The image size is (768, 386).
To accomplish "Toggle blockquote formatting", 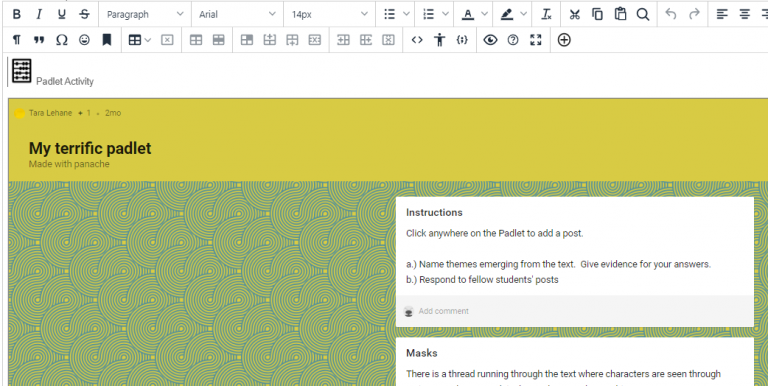I will pyautogui.click(x=39, y=40).
